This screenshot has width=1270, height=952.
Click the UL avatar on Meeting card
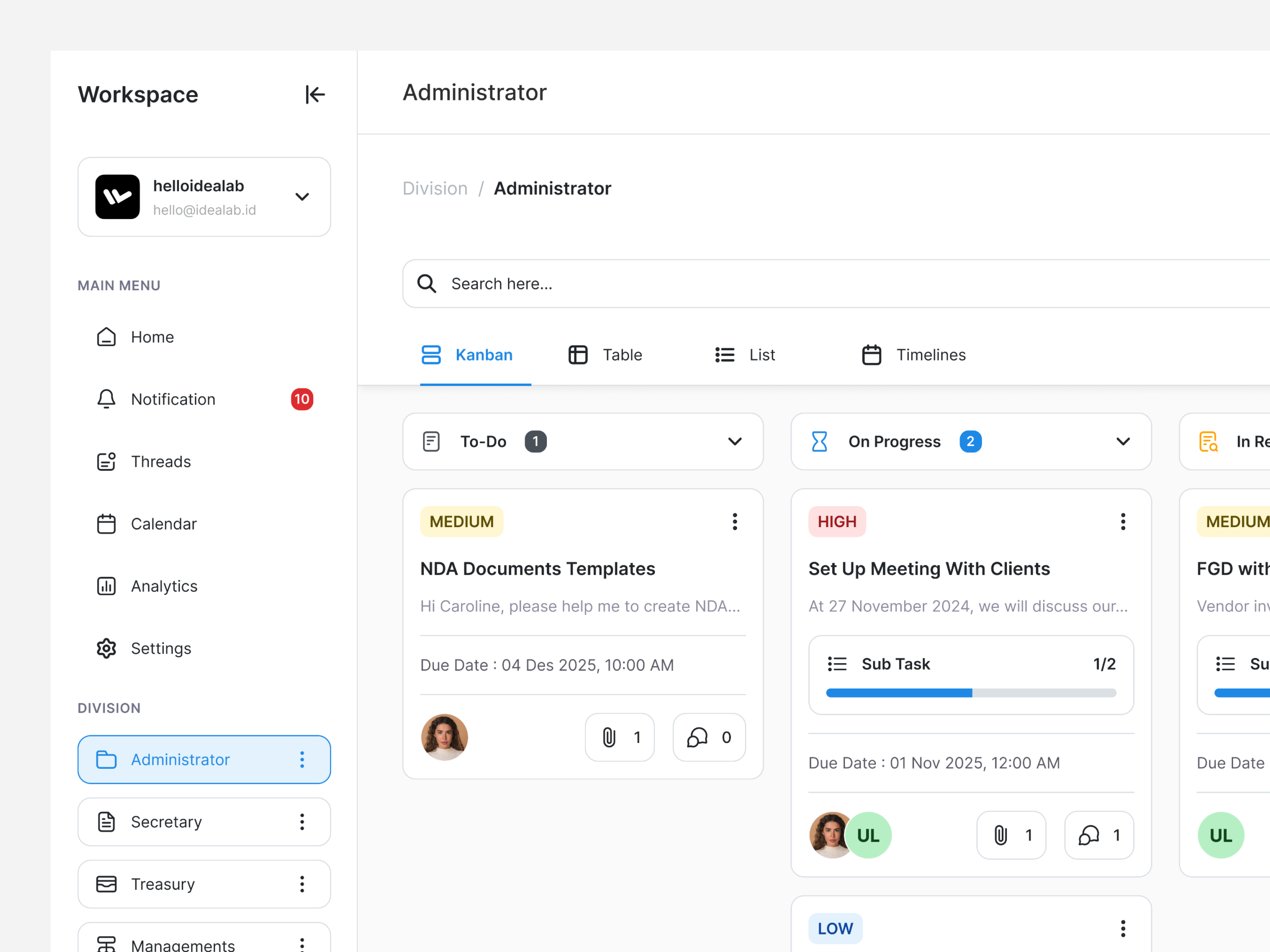click(869, 835)
